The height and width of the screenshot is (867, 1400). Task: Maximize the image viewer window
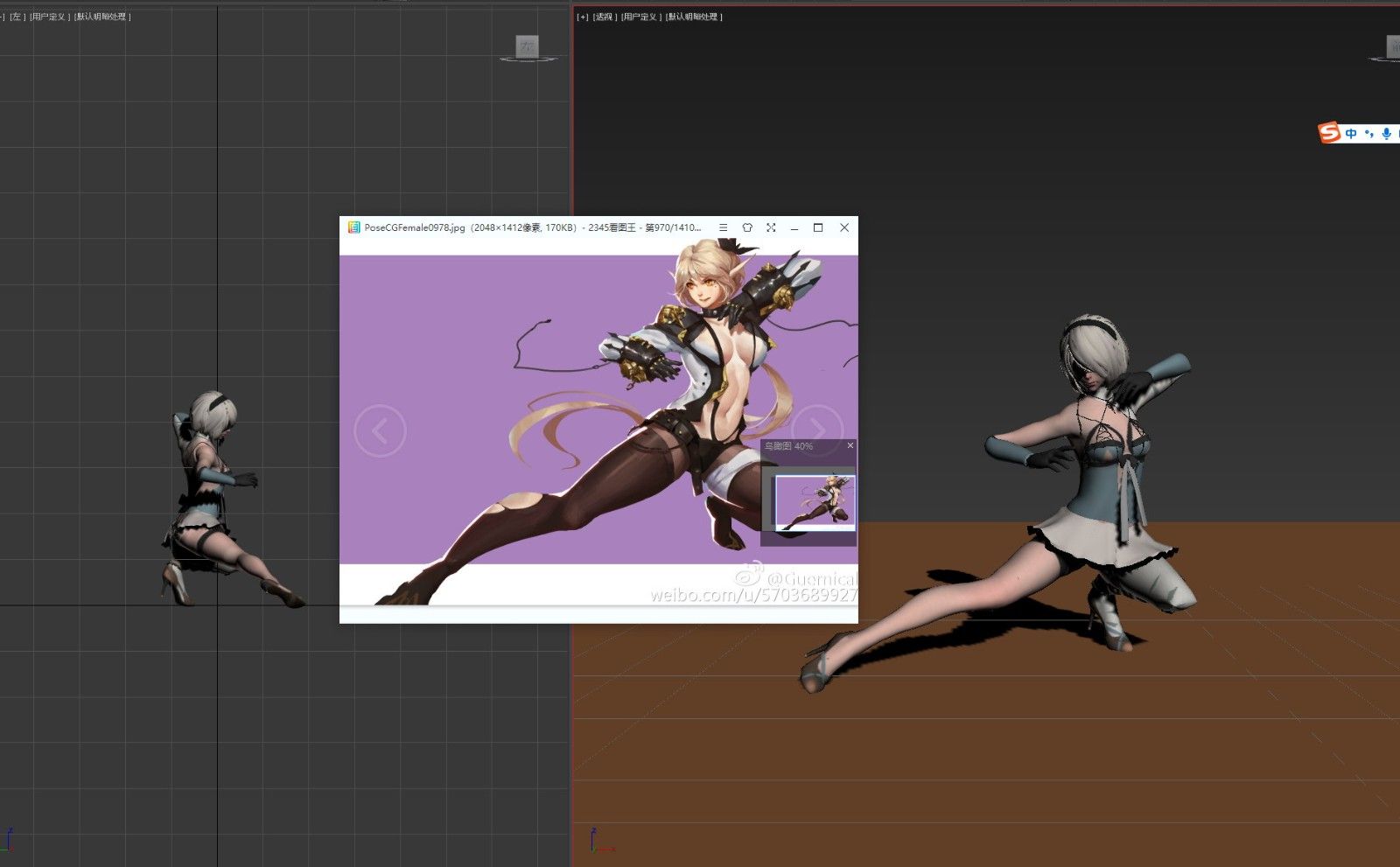pyautogui.click(x=818, y=227)
